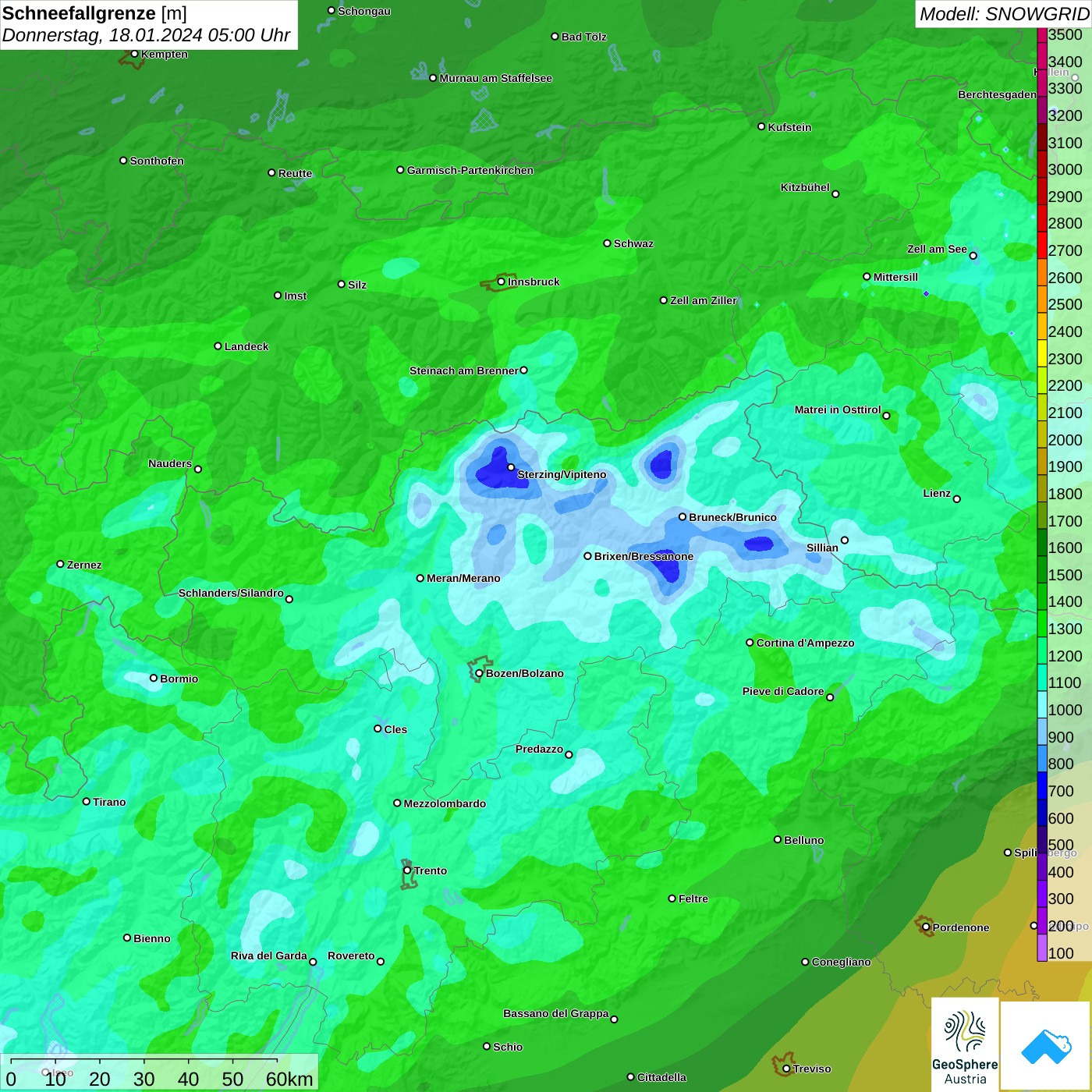Click the Bormio city marker dot
Screen dimensions: 1092x1092
tap(154, 678)
